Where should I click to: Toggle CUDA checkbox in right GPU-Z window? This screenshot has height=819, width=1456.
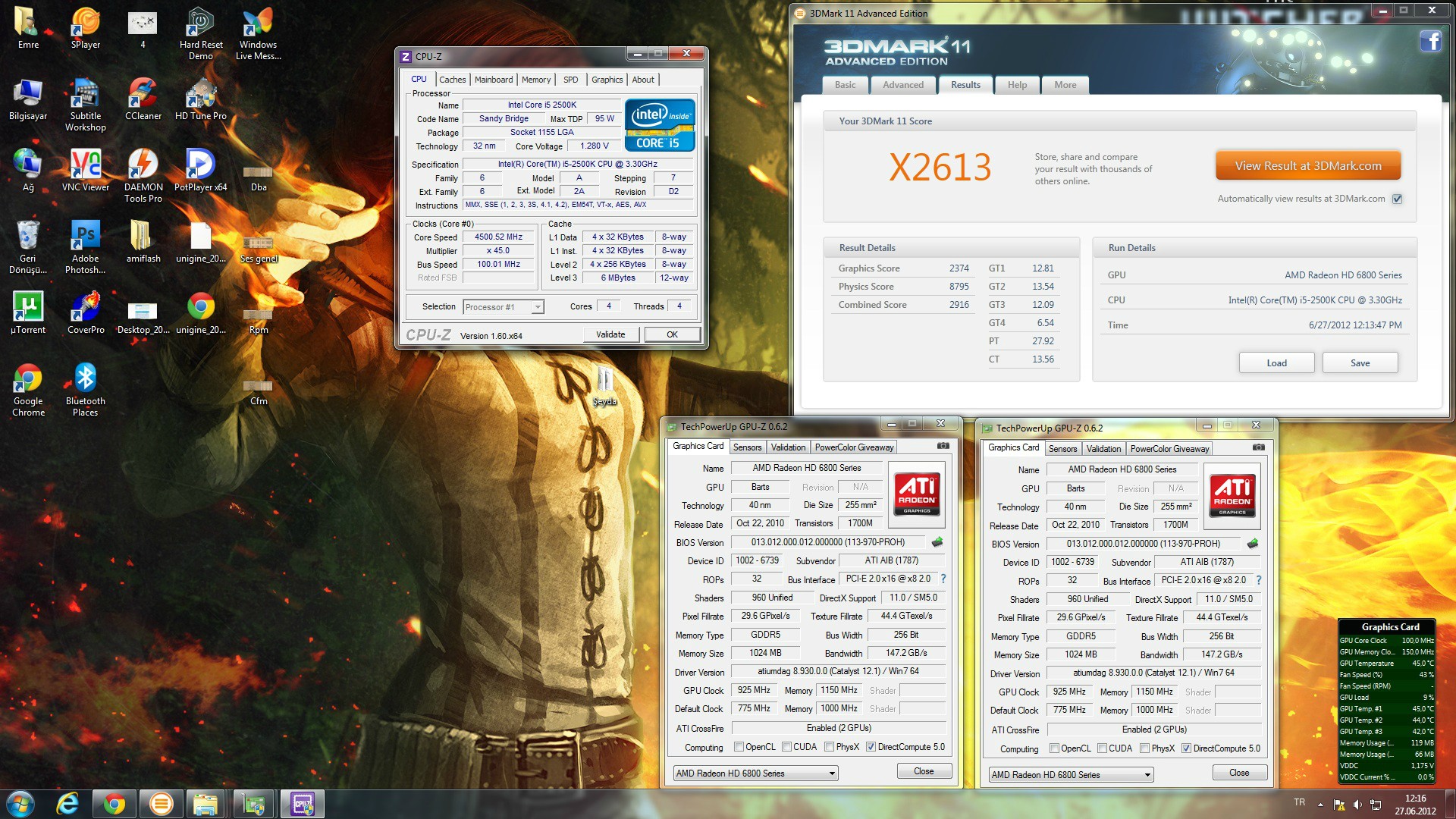[x=1102, y=748]
